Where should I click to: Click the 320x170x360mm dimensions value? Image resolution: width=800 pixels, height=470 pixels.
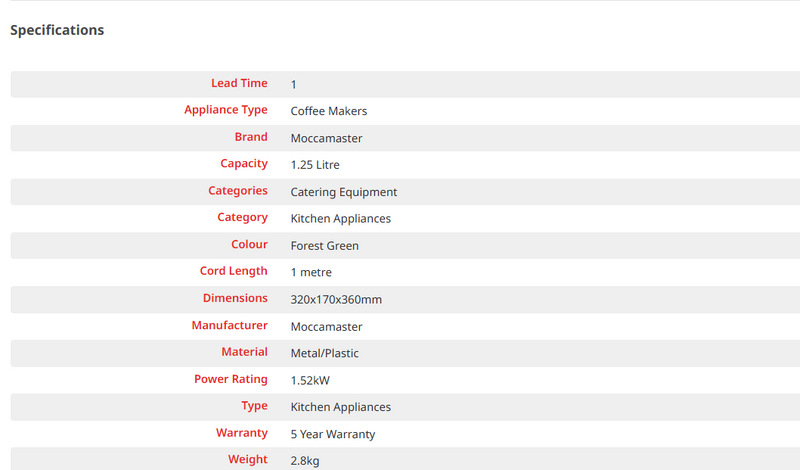coord(336,299)
